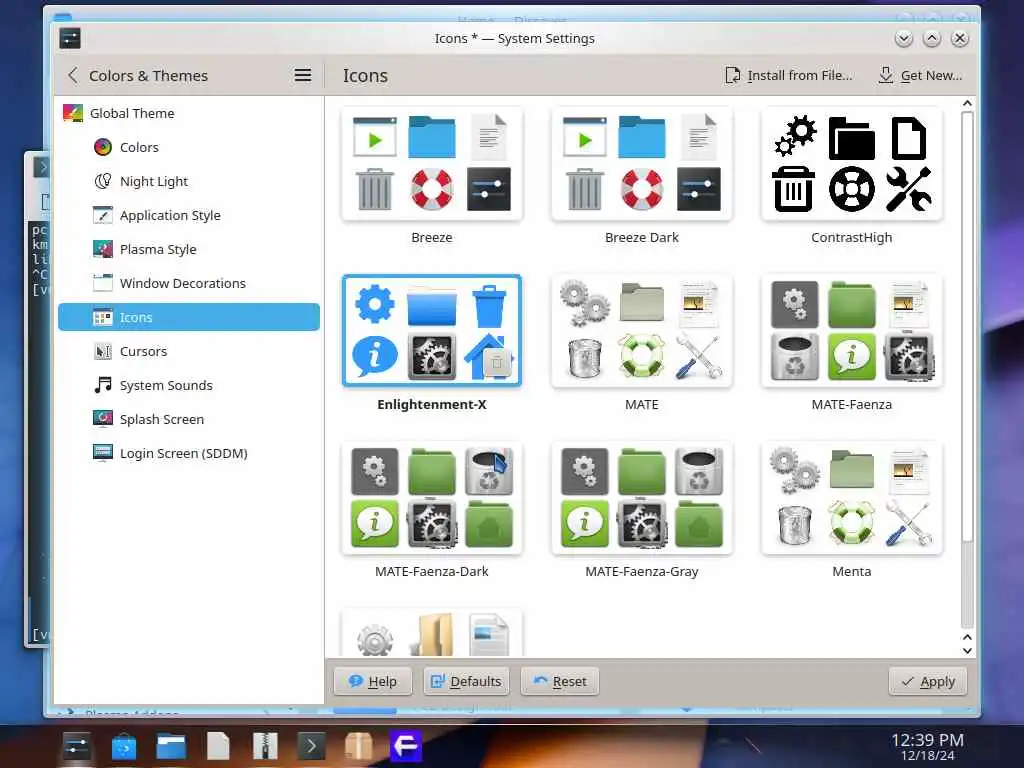Apply the selected icon theme
This screenshot has height=768, width=1024.
pos(927,681)
